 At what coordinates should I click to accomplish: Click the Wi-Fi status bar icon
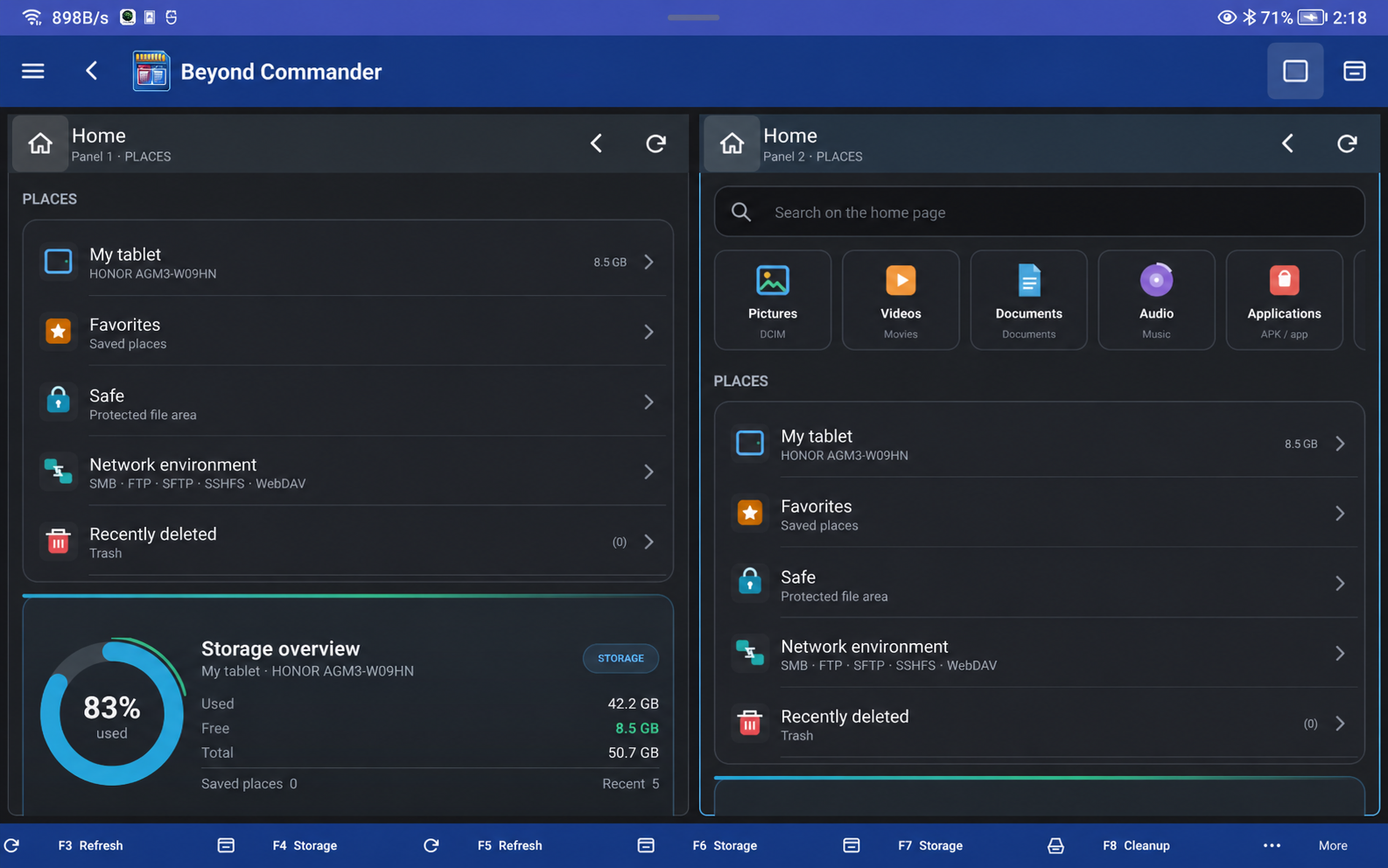click(x=32, y=17)
